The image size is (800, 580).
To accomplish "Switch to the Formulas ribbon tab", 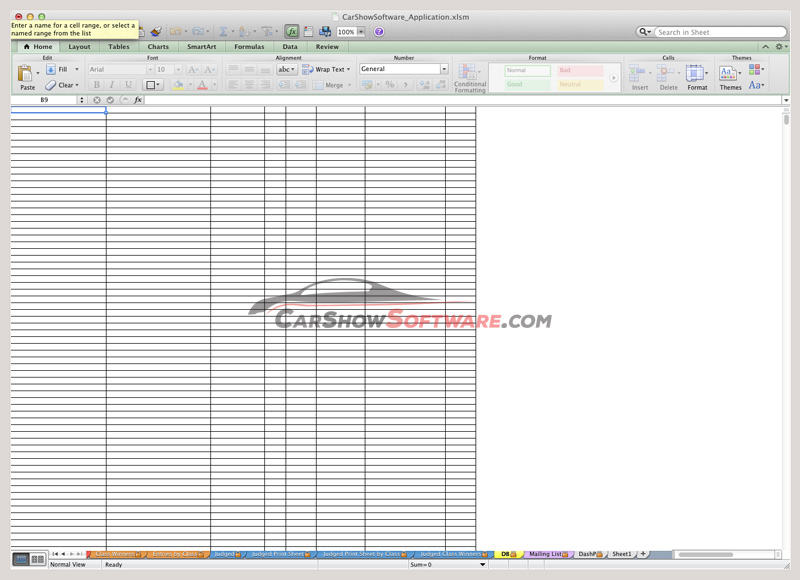I will (x=248, y=46).
